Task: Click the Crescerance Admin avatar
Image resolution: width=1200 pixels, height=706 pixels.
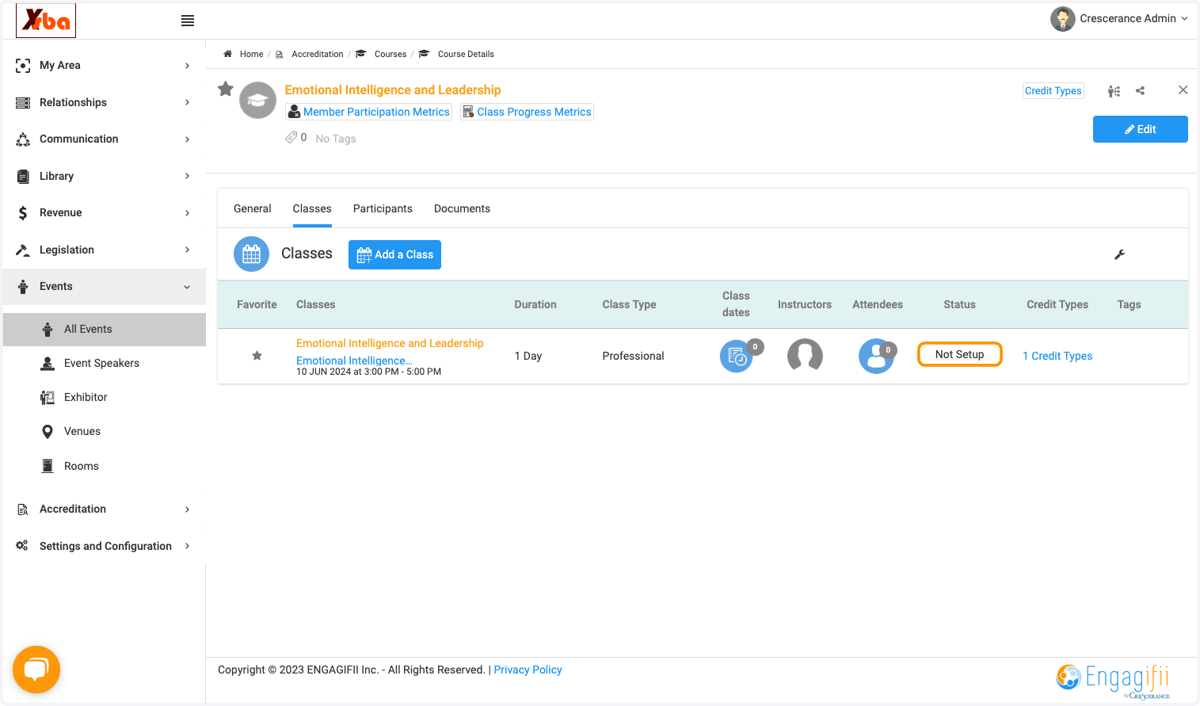Action: (1062, 18)
